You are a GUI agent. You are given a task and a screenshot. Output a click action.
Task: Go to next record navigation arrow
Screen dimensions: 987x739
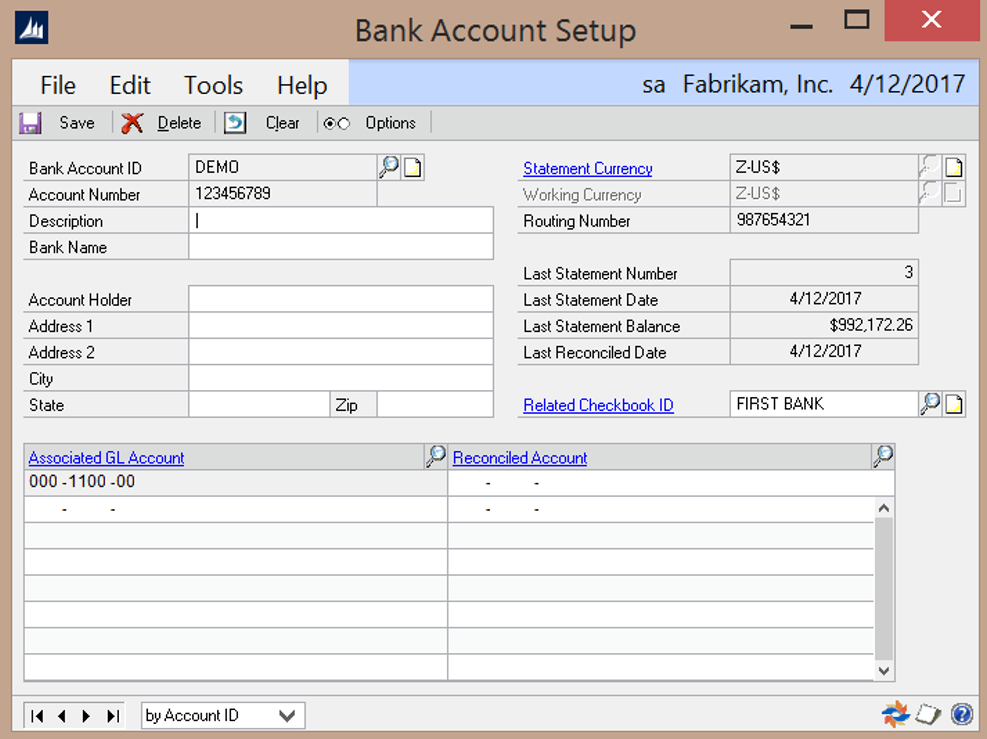(x=86, y=715)
